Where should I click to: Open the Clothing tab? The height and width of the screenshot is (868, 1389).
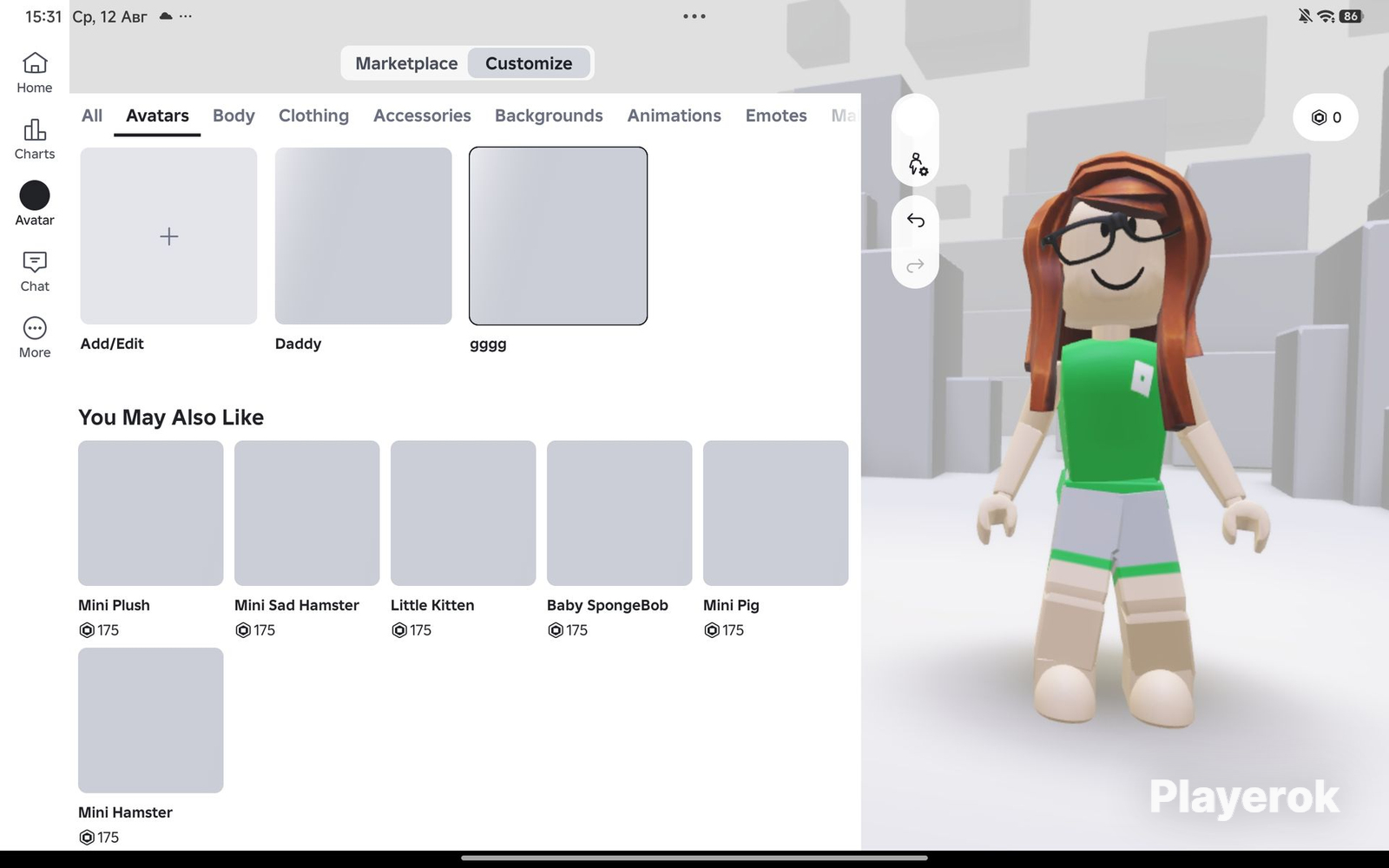[x=313, y=115]
